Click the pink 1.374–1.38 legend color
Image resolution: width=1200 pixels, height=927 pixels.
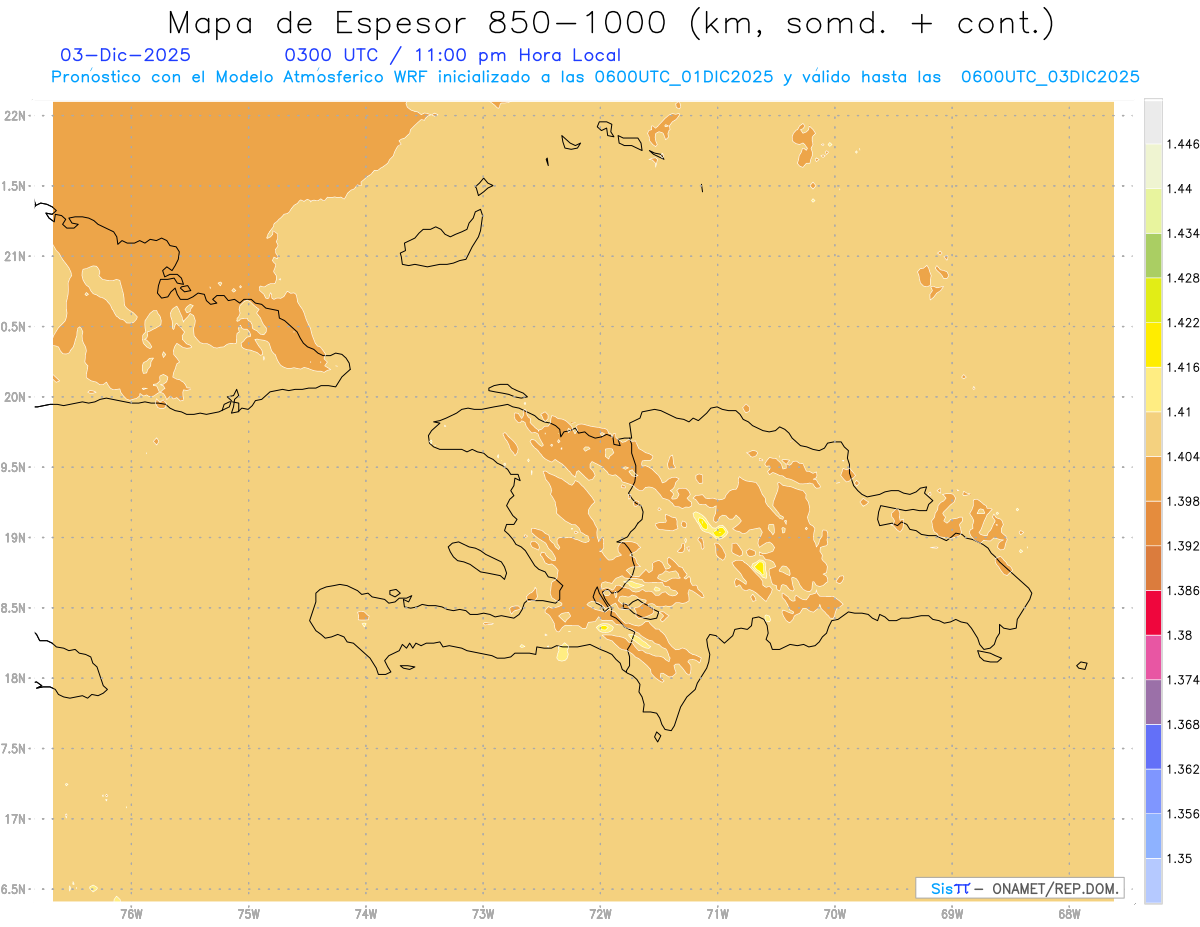pyautogui.click(x=1153, y=657)
